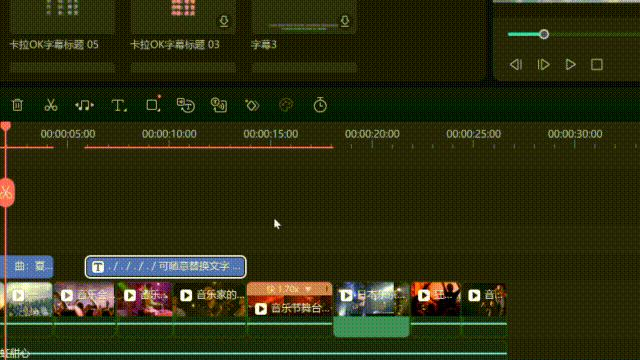Viewport: 640px width, 360px height.
Task: Download 字幕3 template using its download arrow
Action: click(x=345, y=21)
